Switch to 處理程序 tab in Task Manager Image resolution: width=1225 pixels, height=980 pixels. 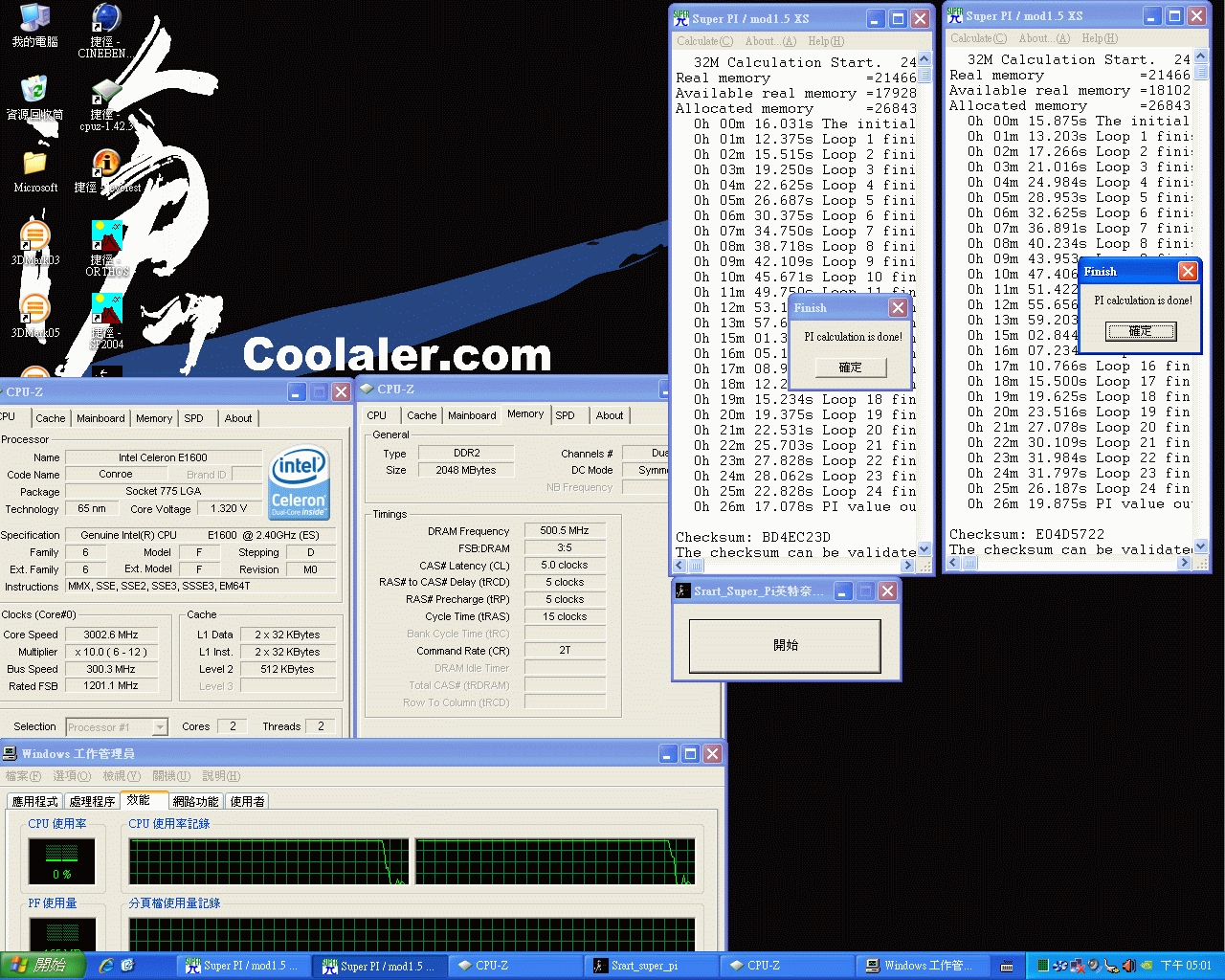click(92, 802)
